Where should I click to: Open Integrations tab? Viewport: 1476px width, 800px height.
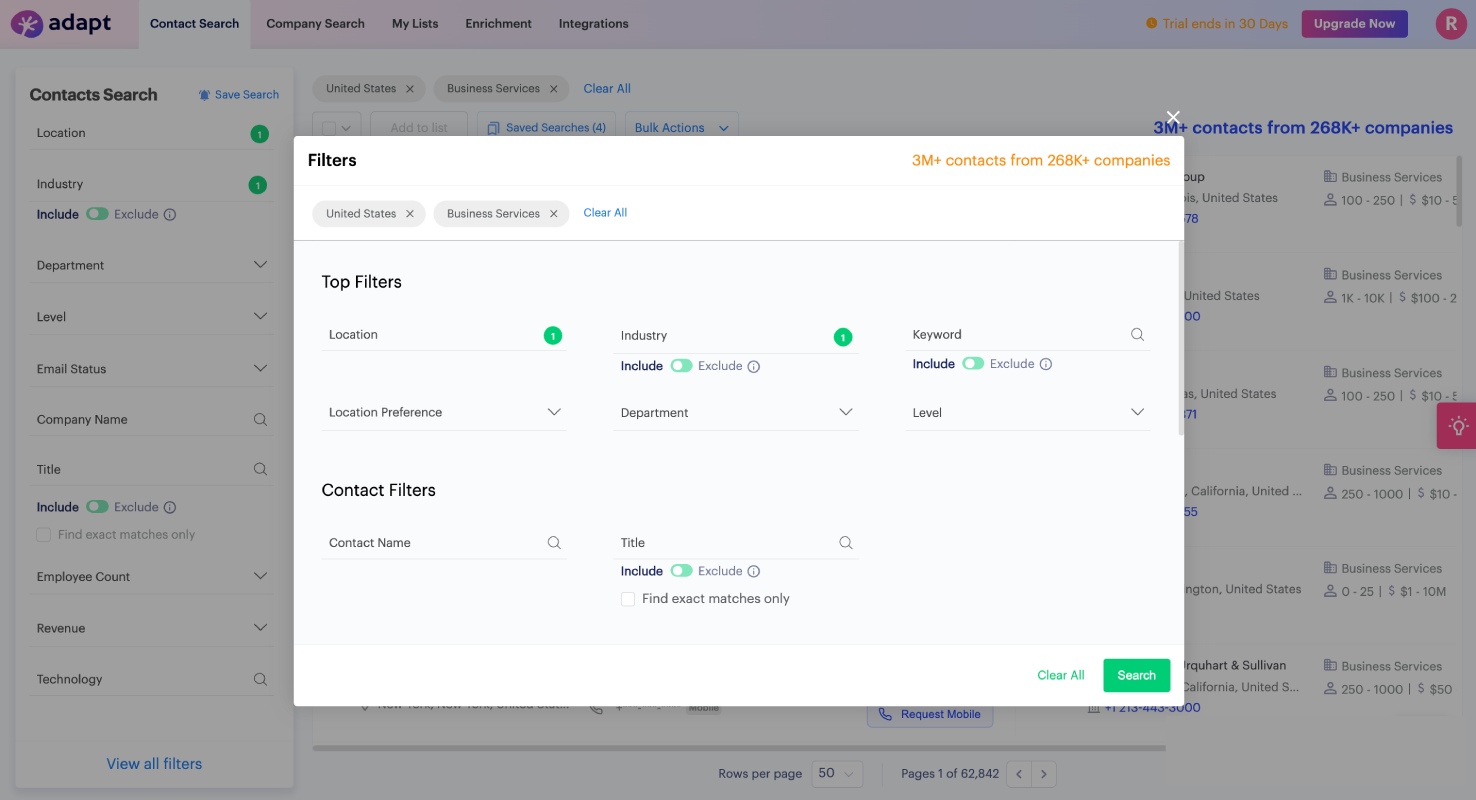click(593, 24)
